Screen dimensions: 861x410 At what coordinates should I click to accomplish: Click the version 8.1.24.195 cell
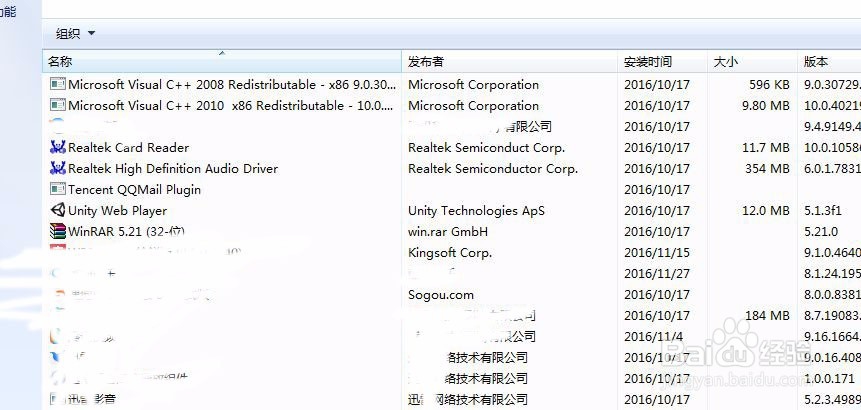click(x=832, y=273)
